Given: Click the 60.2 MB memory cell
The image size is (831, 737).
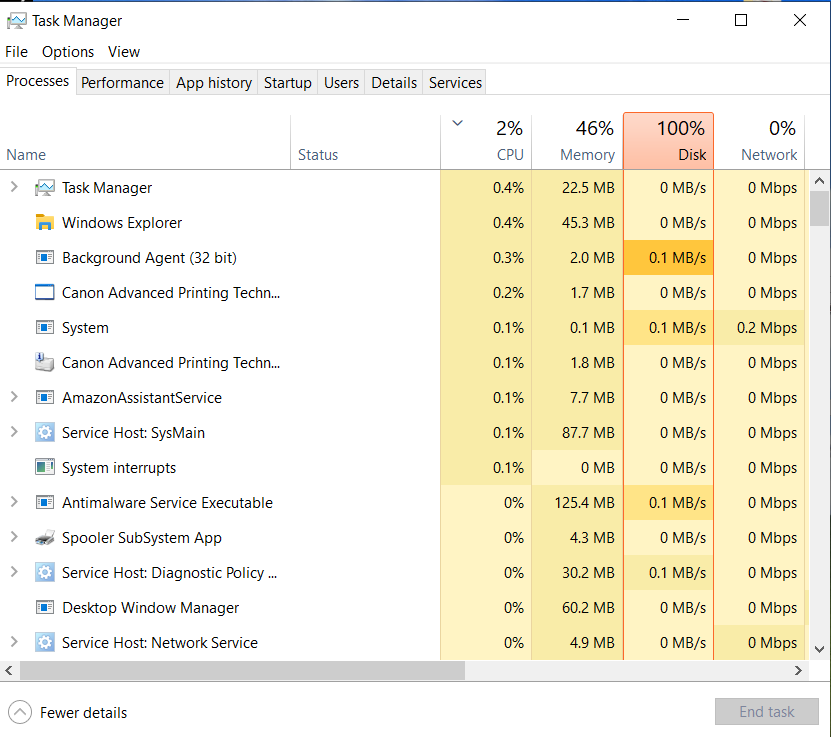Looking at the screenshot, I should pos(577,607).
